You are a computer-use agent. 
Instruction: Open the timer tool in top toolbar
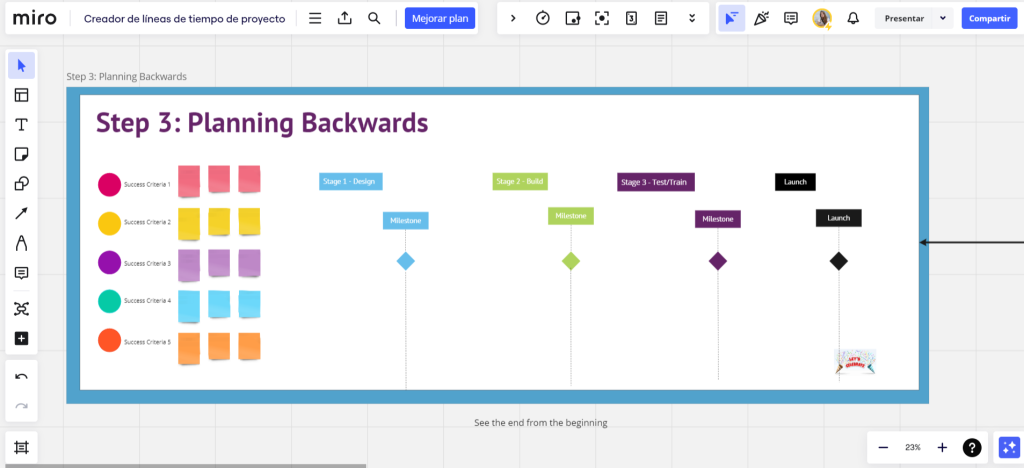[x=543, y=18]
